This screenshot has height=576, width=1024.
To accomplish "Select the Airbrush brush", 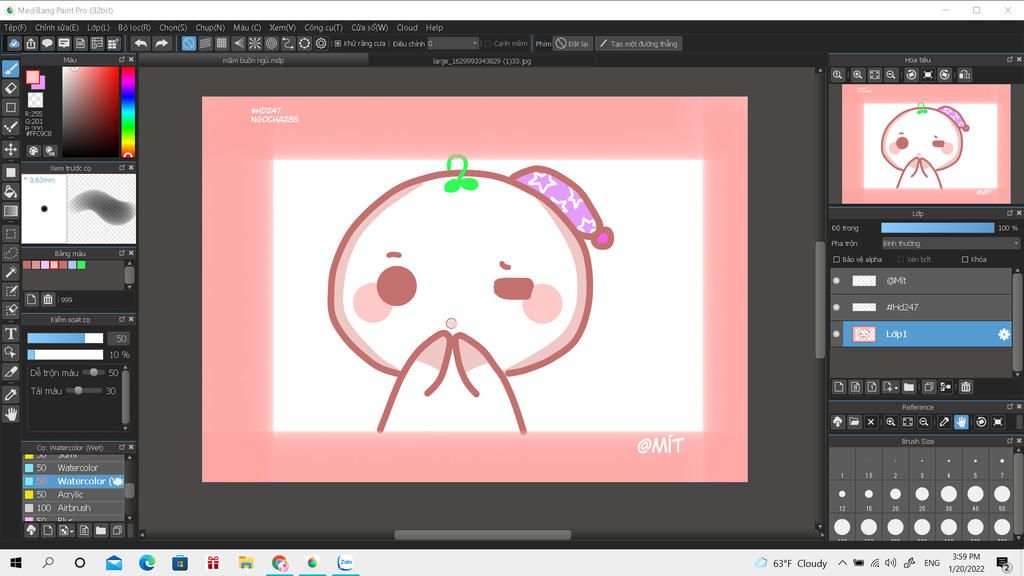I will click(74, 507).
